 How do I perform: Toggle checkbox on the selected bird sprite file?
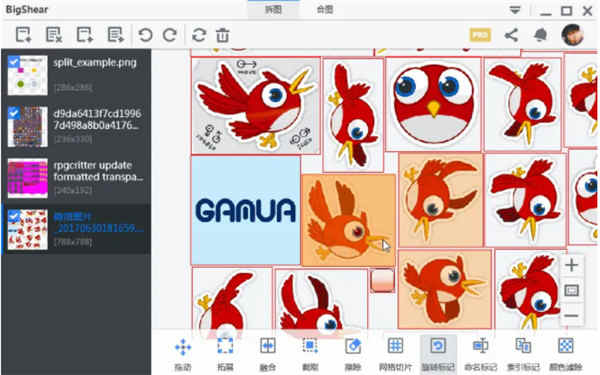point(14,216)
